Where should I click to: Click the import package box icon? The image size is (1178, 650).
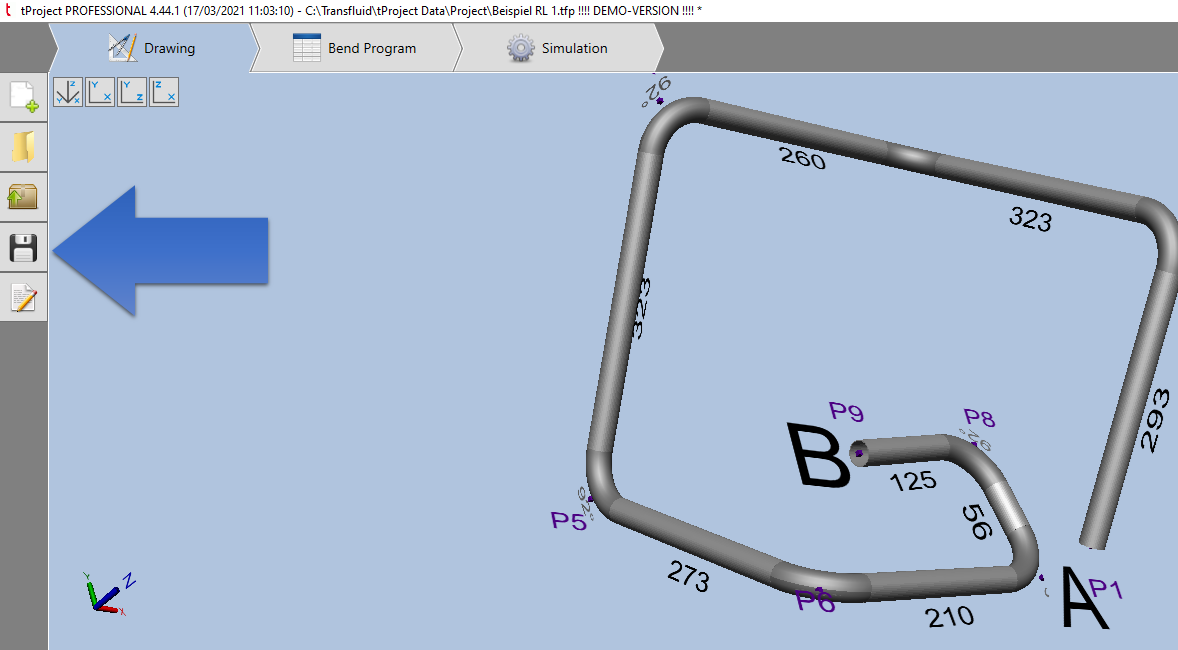click(23, 197)
